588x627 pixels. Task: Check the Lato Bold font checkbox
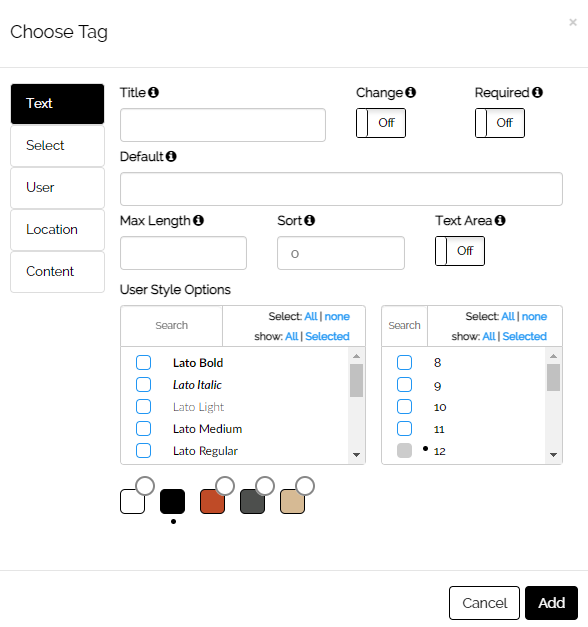(143, 363)
